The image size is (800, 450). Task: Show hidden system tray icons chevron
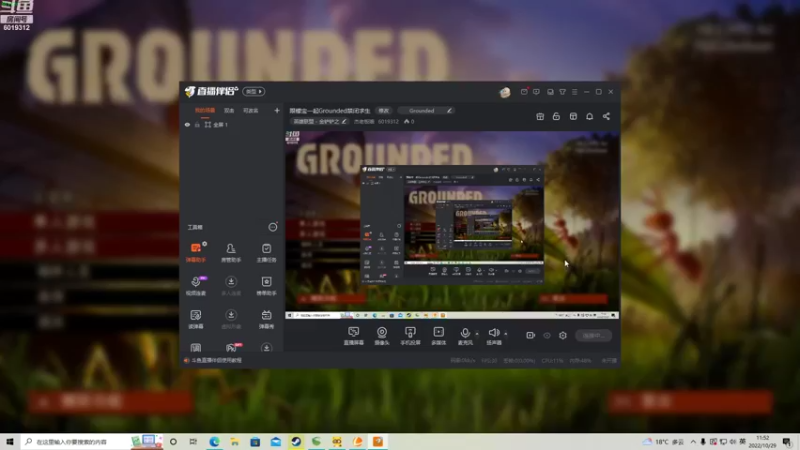coord(693,442)
